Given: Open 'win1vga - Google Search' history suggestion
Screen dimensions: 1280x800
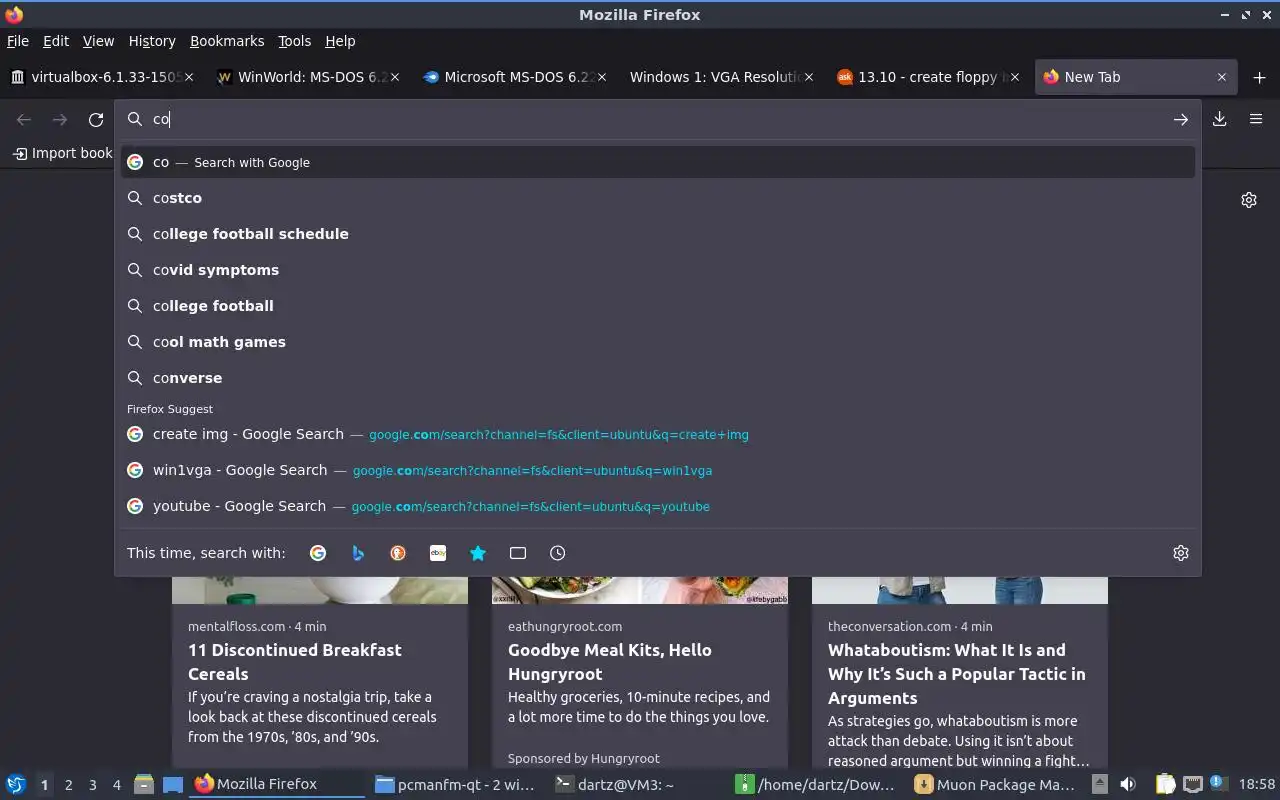Looking at the screenshot, I should click(658, 470).
